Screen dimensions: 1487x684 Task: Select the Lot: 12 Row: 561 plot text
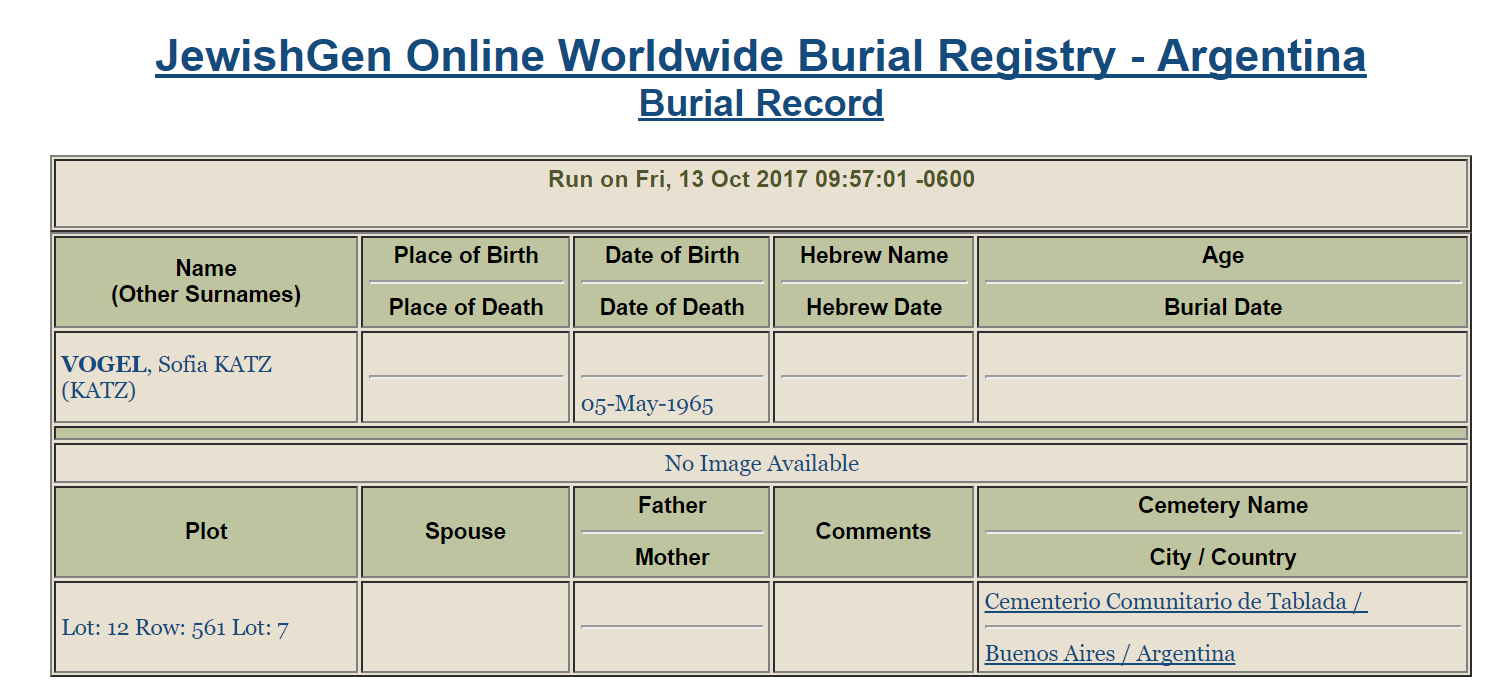click(175, 629)
